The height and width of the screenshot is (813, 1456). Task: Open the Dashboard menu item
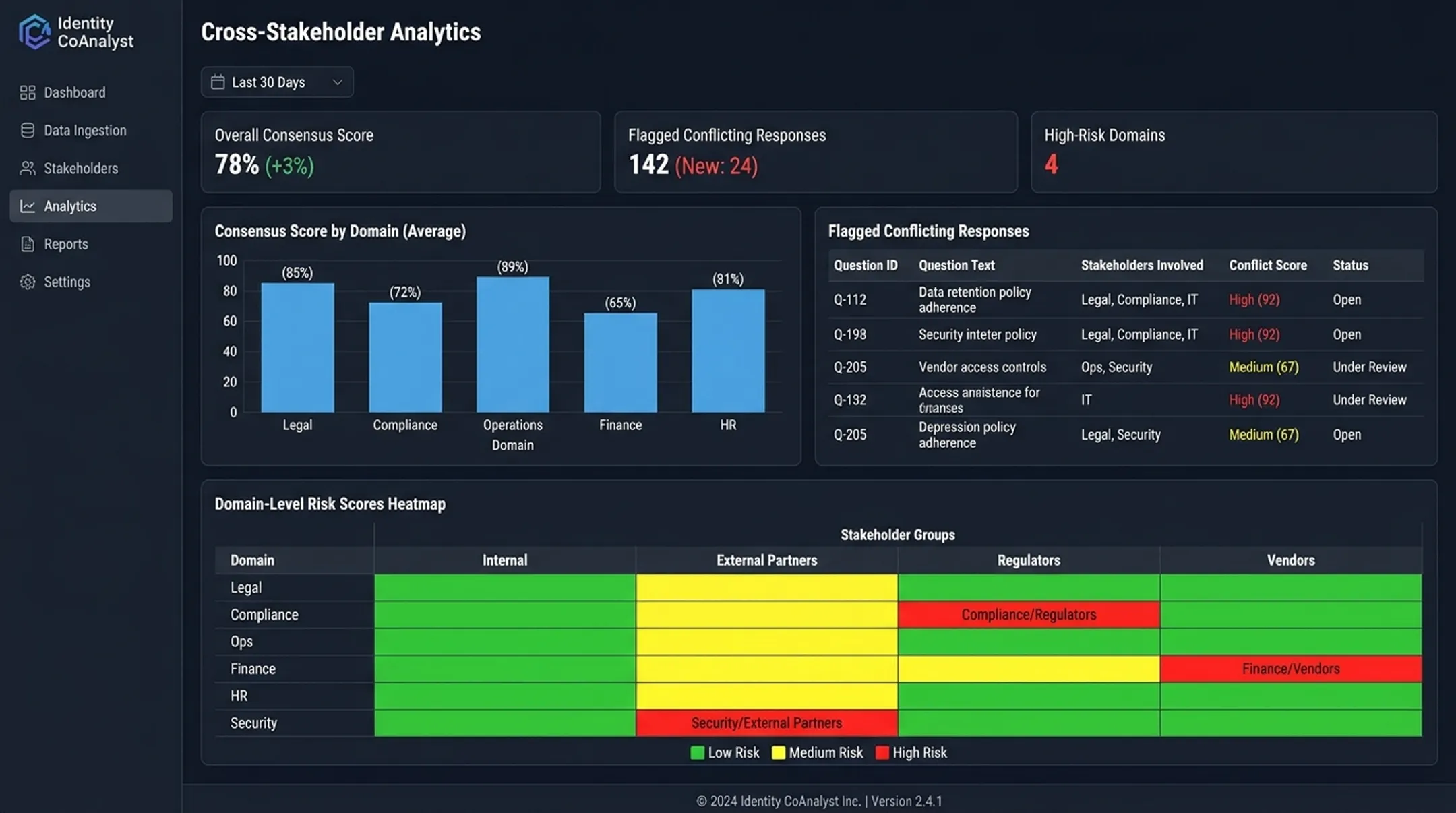[x=91, y=92]
